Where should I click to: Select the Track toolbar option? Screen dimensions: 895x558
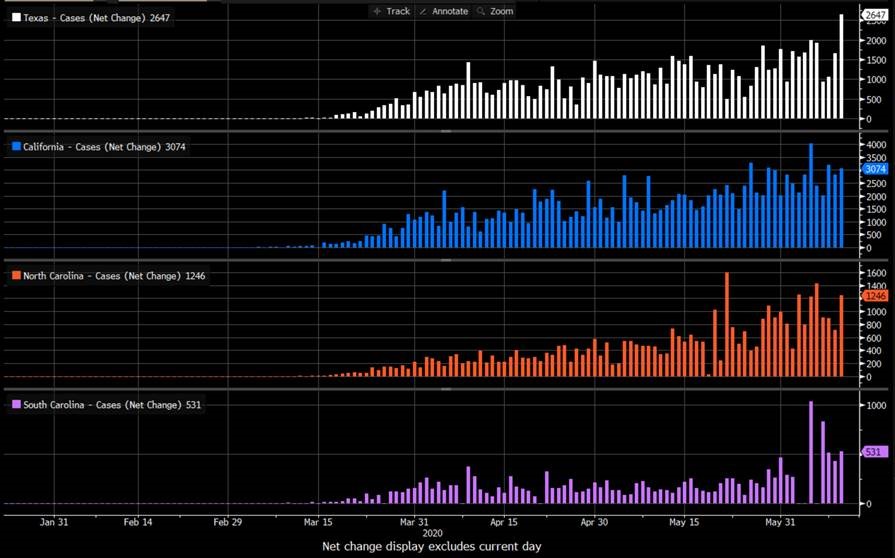coord(397,11)
